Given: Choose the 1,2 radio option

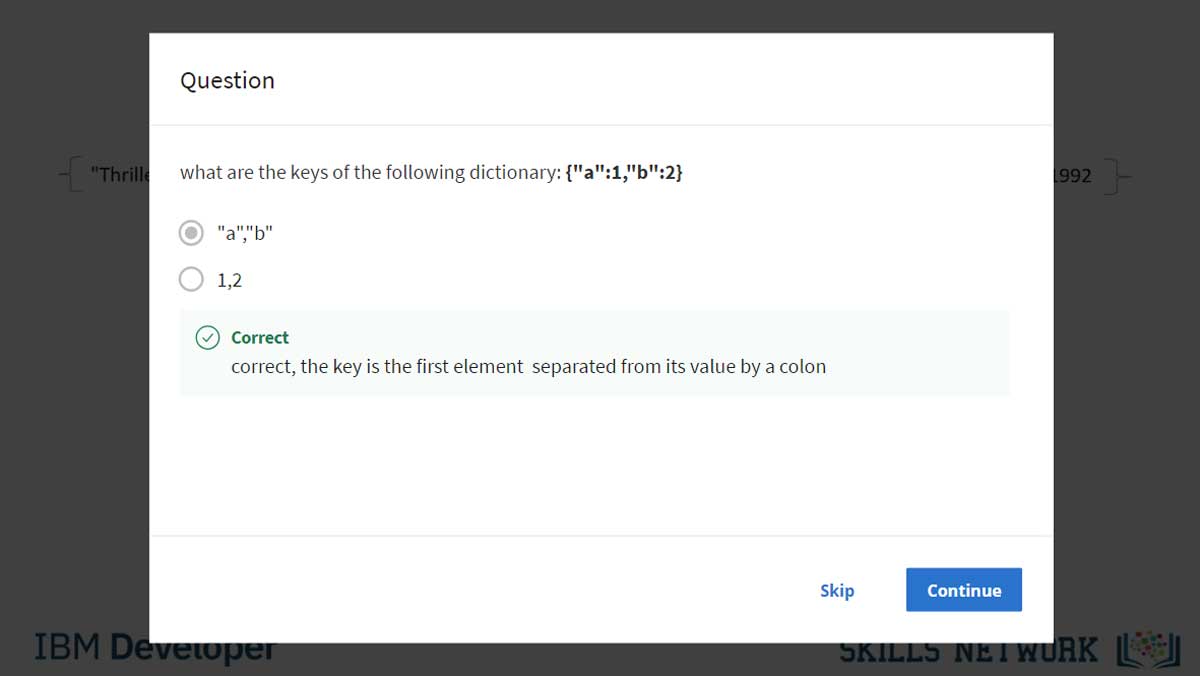Looking at the screenshot, I should (x=191, y=280).
